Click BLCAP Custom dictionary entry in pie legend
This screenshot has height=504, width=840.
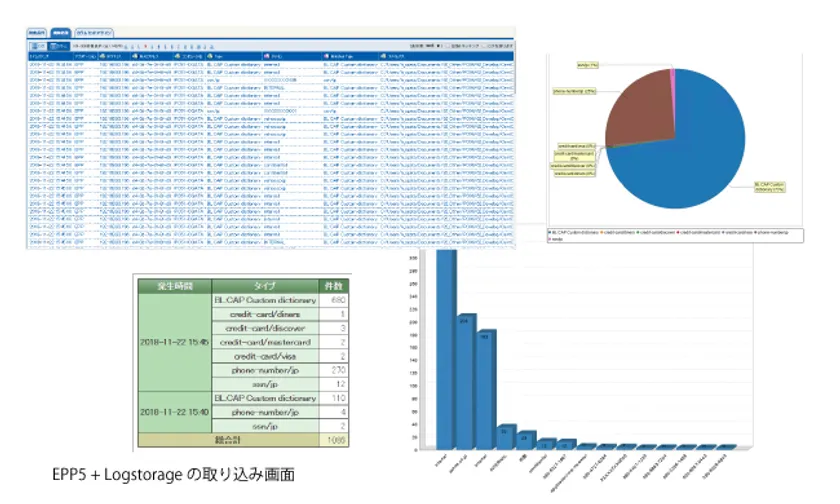point(573,233)
